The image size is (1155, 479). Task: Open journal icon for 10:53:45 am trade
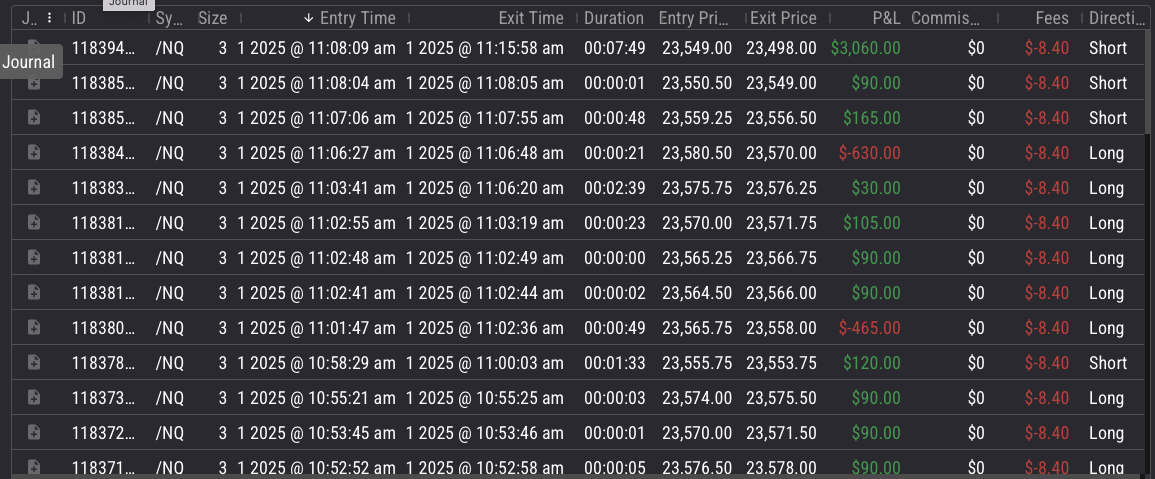33,433
